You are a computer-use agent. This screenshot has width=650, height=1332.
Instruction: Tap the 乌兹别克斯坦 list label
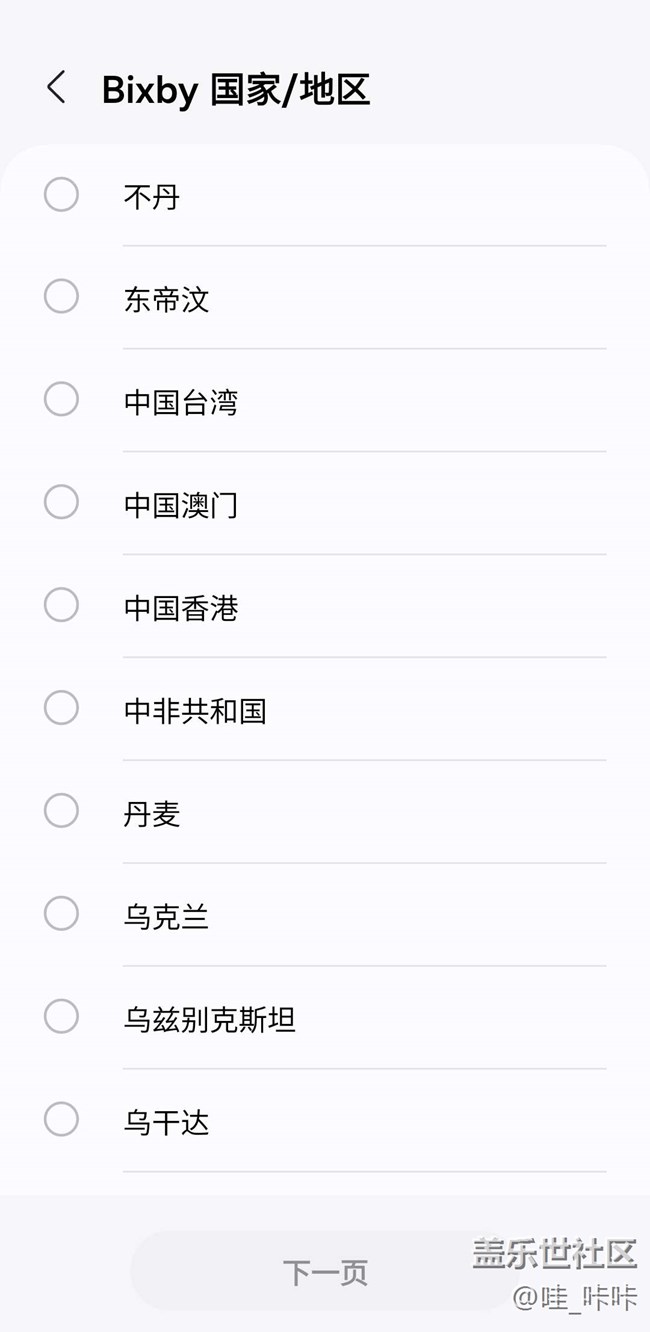[x=209, y=1020]
